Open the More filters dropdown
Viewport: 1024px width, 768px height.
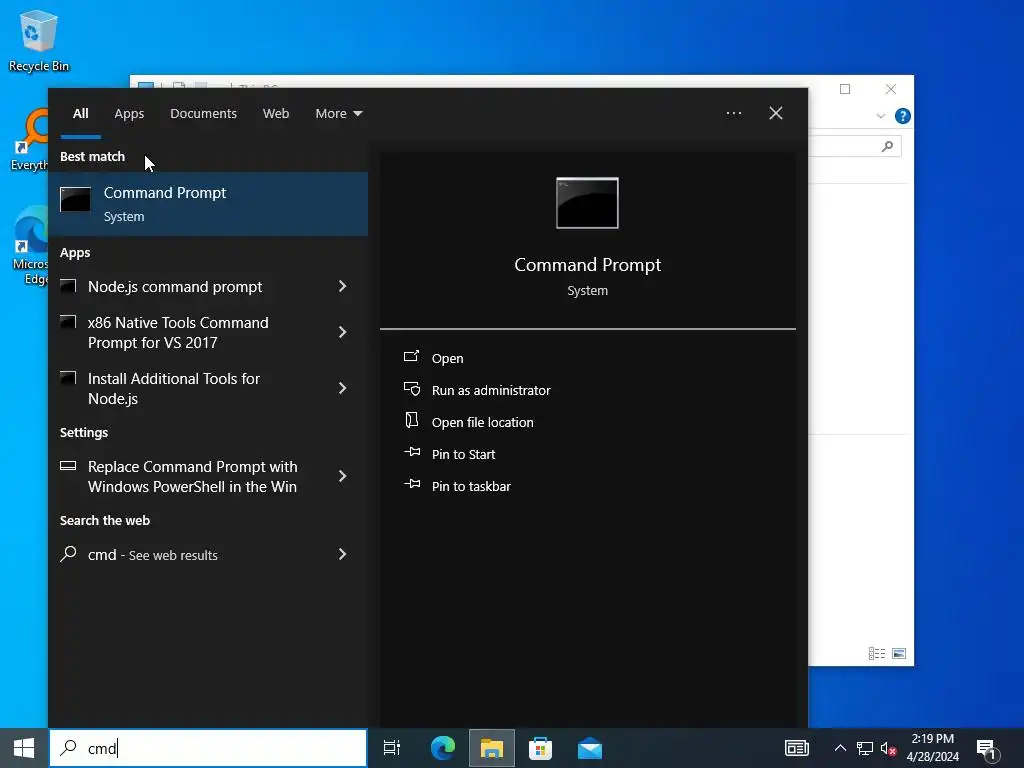[338, 114]
